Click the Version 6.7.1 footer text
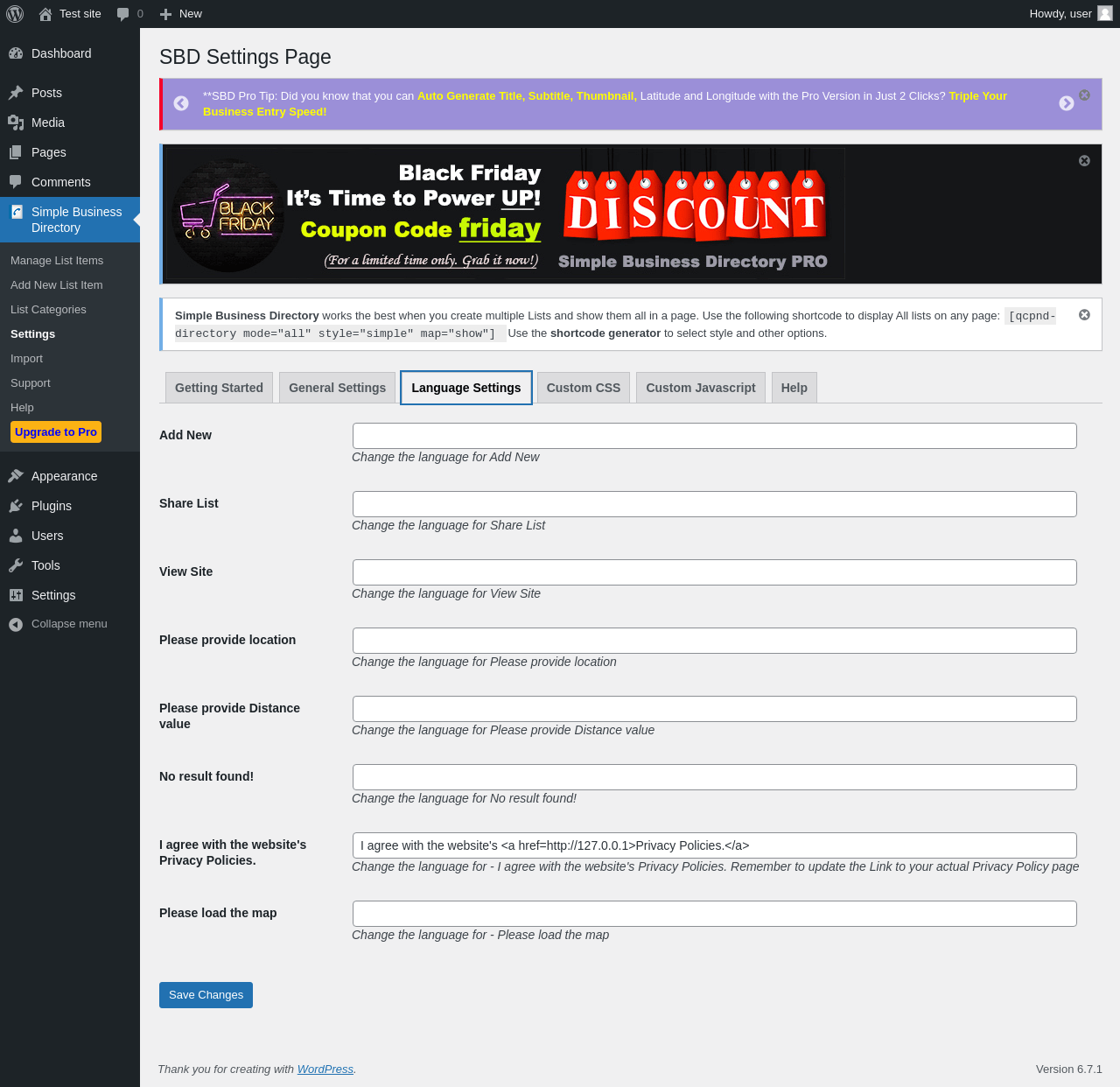 1069,1069
